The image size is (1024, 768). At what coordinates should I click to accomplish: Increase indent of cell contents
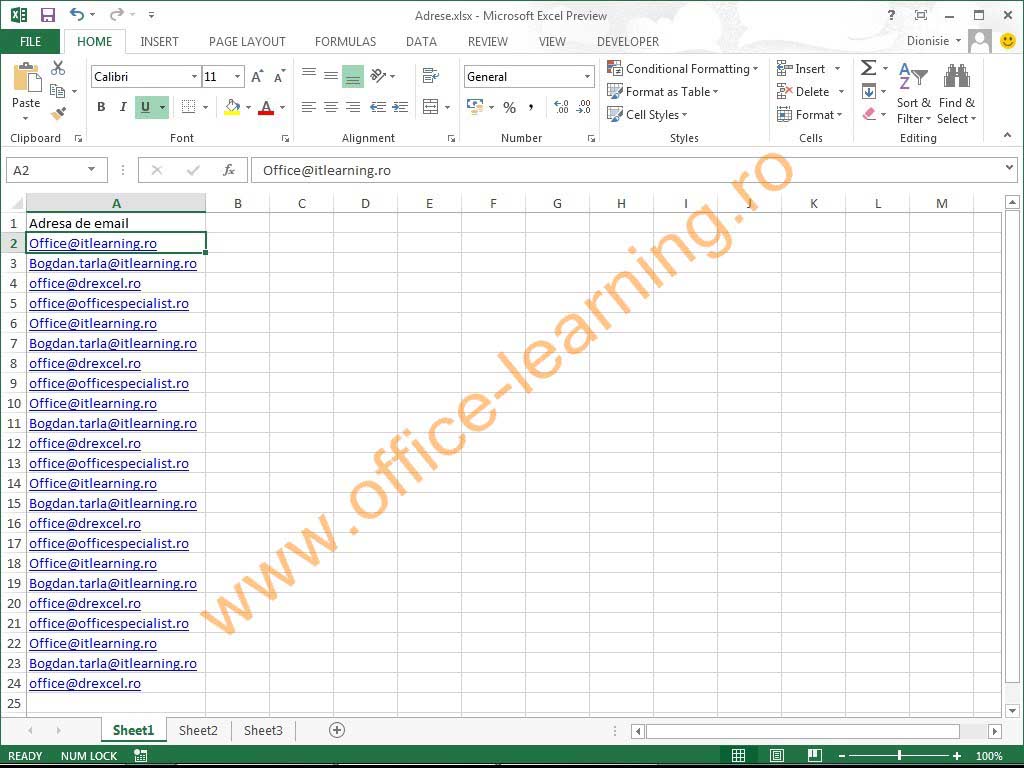pos(400,107)
